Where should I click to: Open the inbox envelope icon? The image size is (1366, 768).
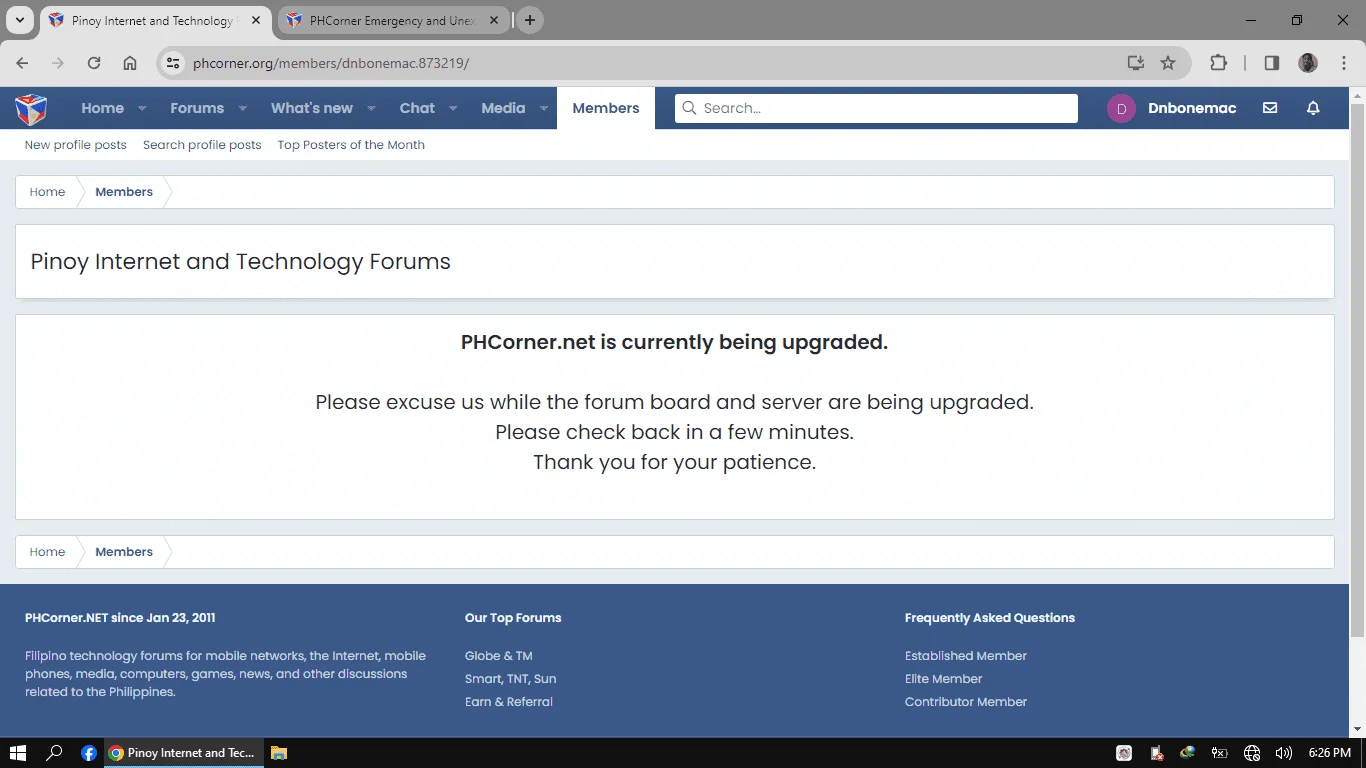pyautogui.click(x=1270, y=108)
